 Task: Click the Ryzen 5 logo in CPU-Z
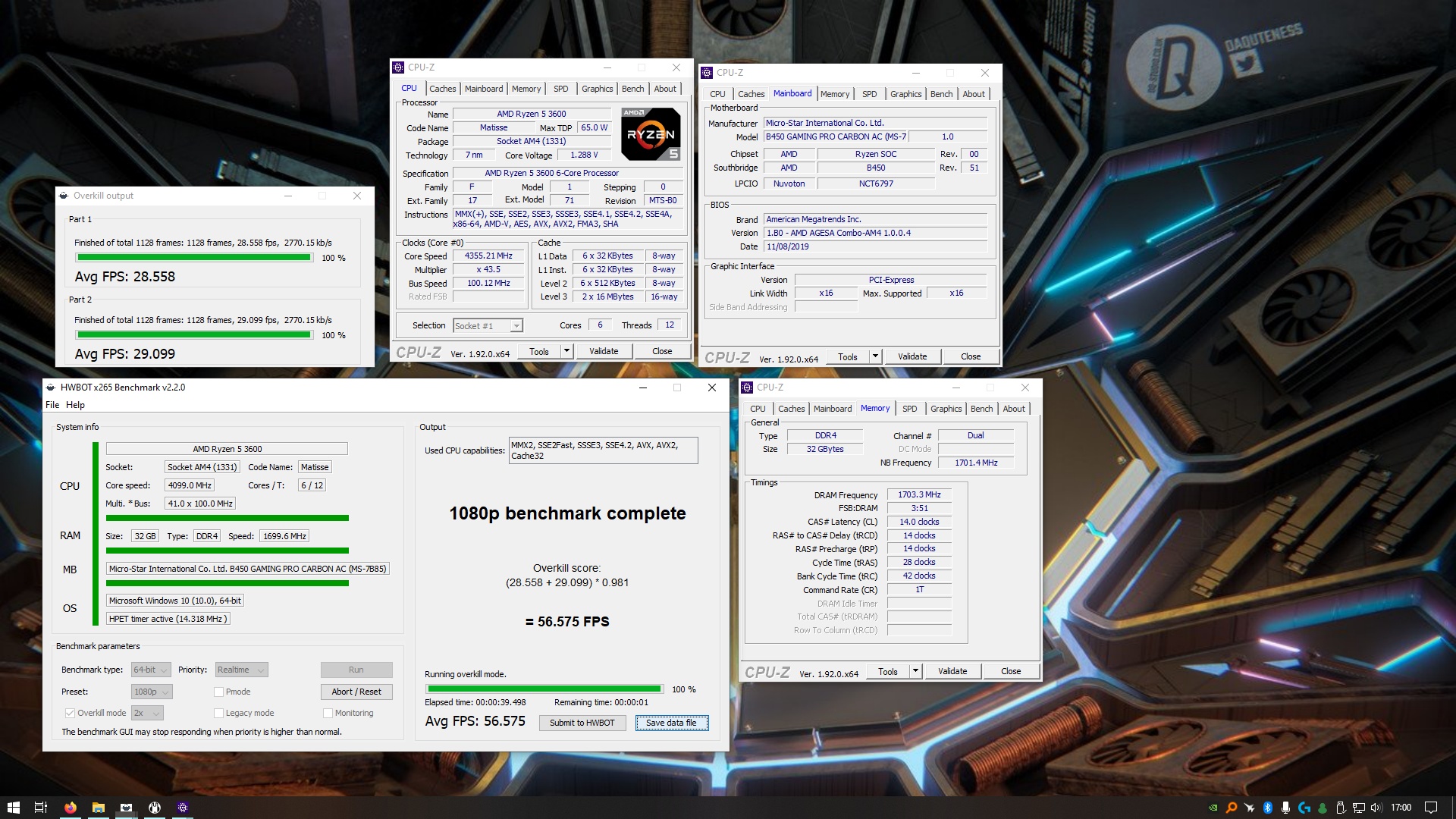coord(651,133)
